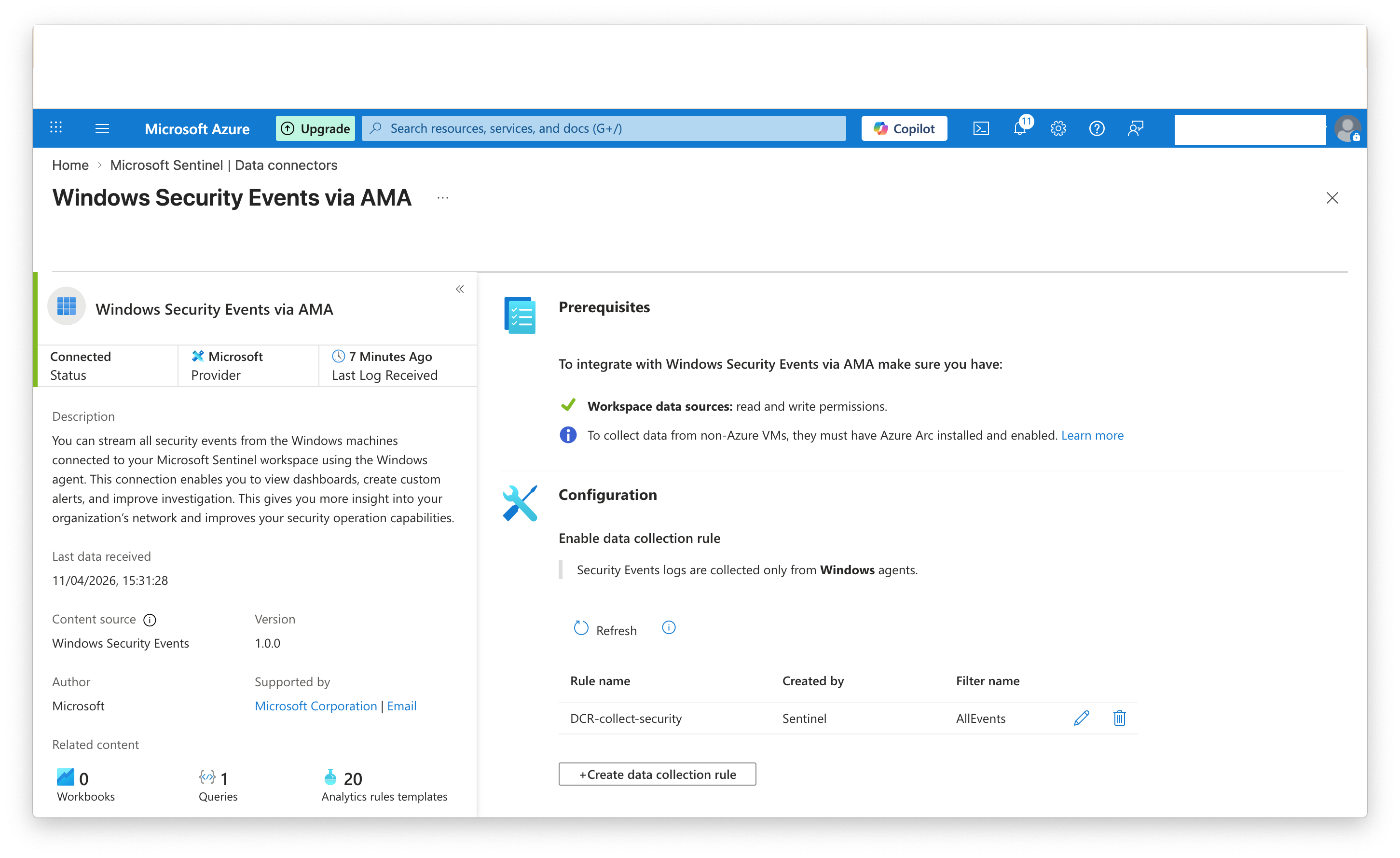
Task: Open the feedback icon in header
Action: tap(1135, 128)
